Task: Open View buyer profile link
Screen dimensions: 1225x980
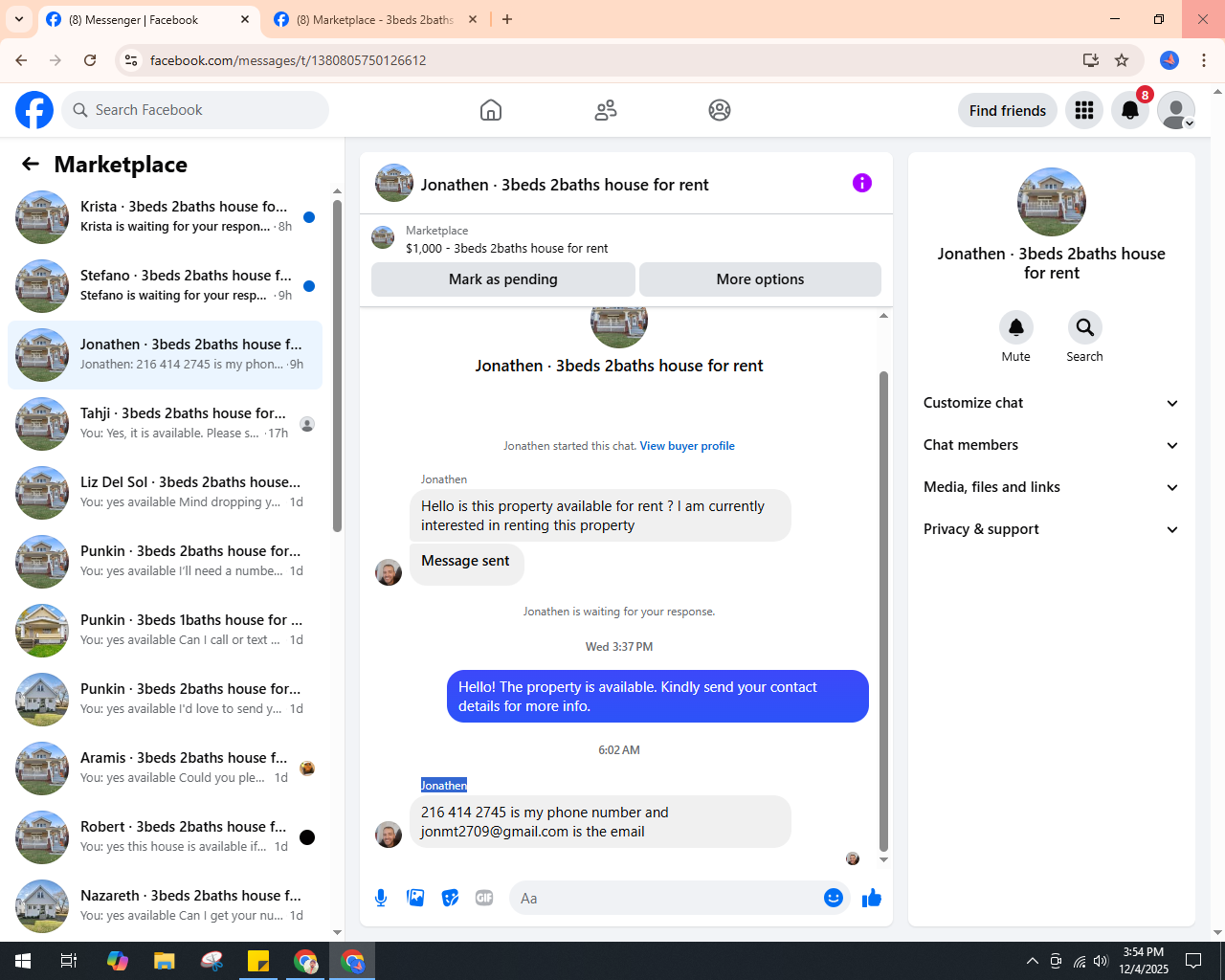Action: point(687,446)
